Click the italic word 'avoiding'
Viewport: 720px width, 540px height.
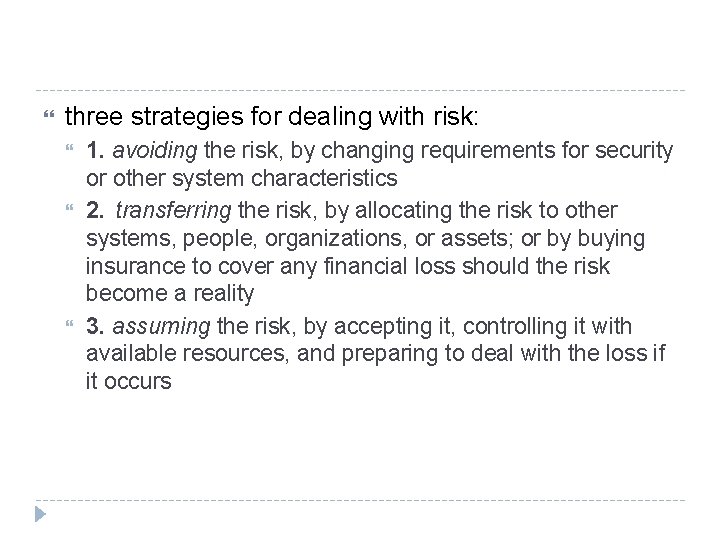click(x=157, y=151)
